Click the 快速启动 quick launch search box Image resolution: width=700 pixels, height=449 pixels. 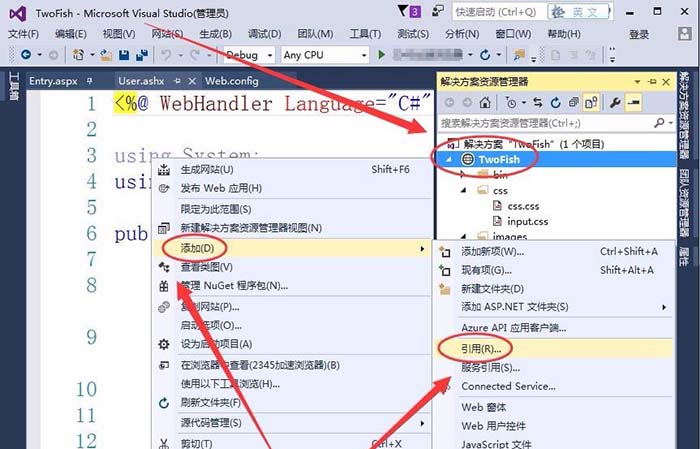499,12
